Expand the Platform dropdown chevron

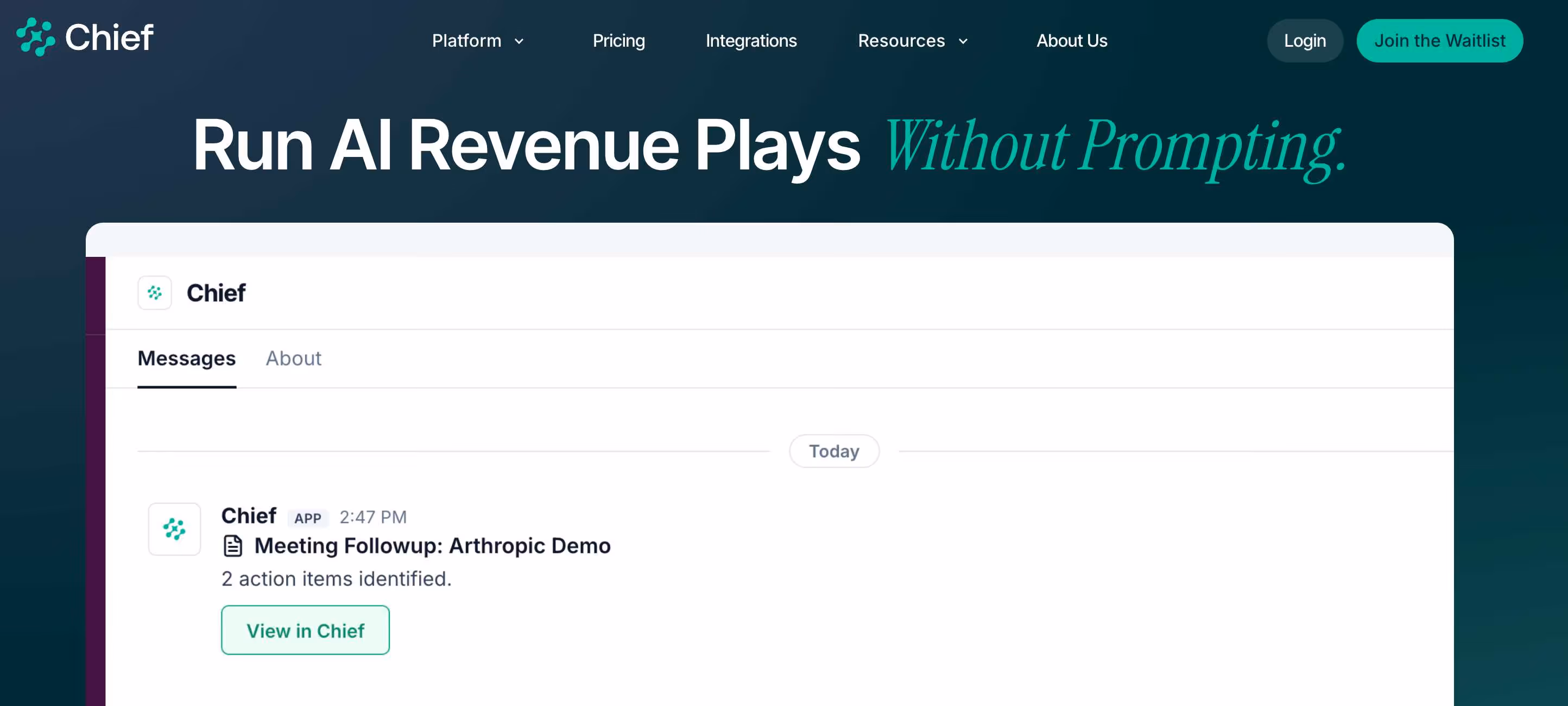pos(519,41)
